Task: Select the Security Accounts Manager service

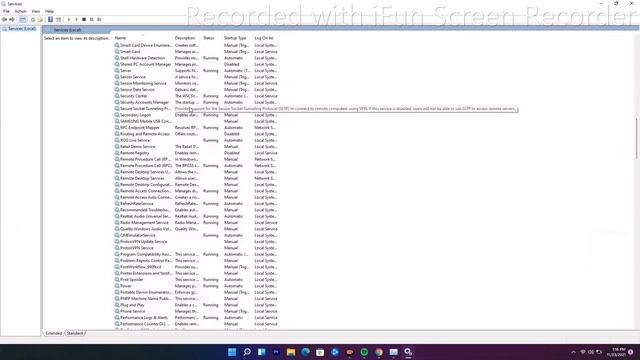Action: pyautogui.click(x=196, y=102)
